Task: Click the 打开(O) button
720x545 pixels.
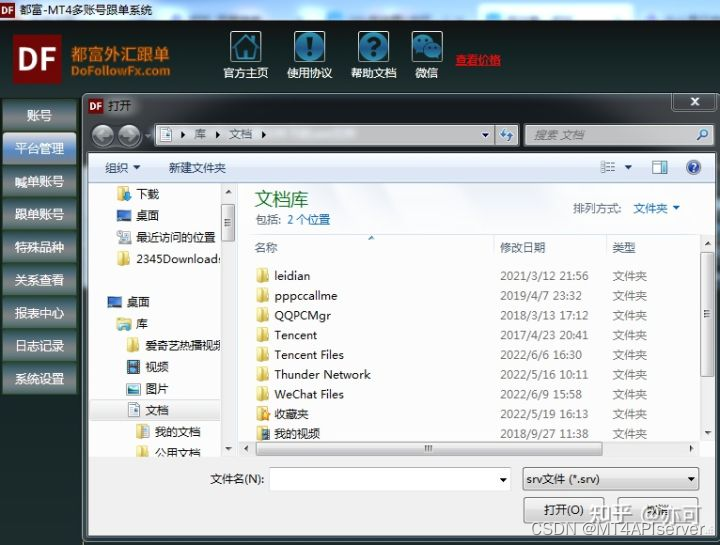Action: pos(563,510)
